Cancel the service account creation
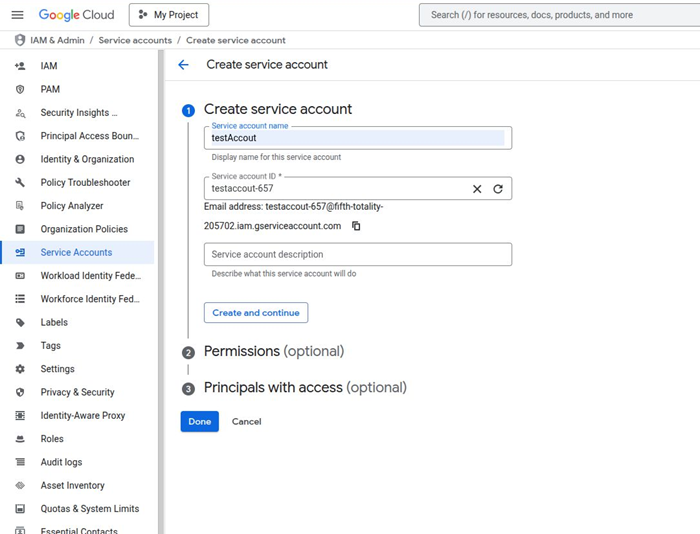 click(x=246, y=422)
